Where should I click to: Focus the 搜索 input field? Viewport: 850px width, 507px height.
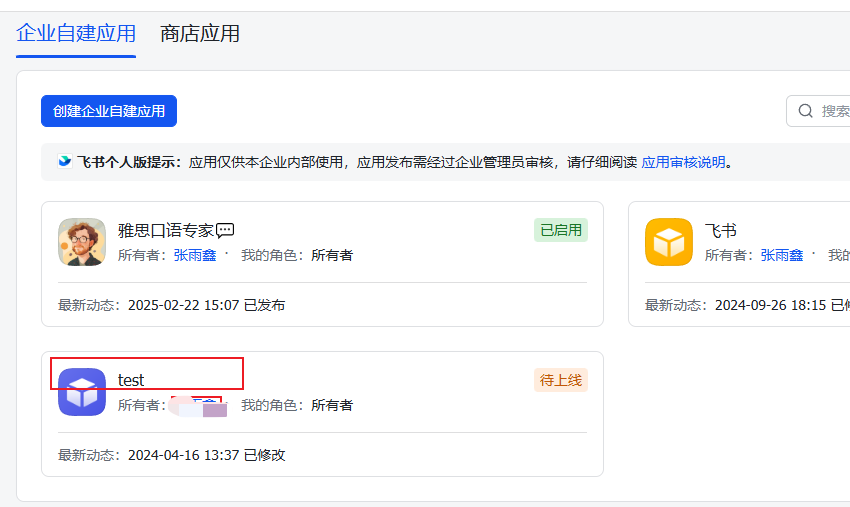click(x=835, y=111)
